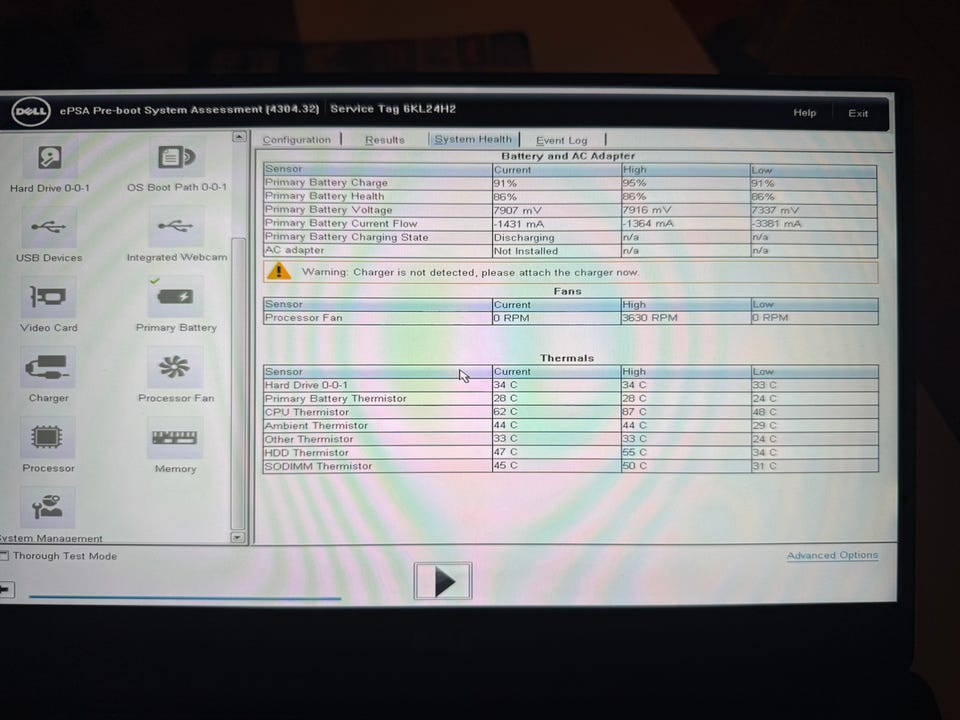Image resolution: width=960 pixels, height=720 pixels.
Task: Open the USB Devices test icon
Action: point(49,227)
